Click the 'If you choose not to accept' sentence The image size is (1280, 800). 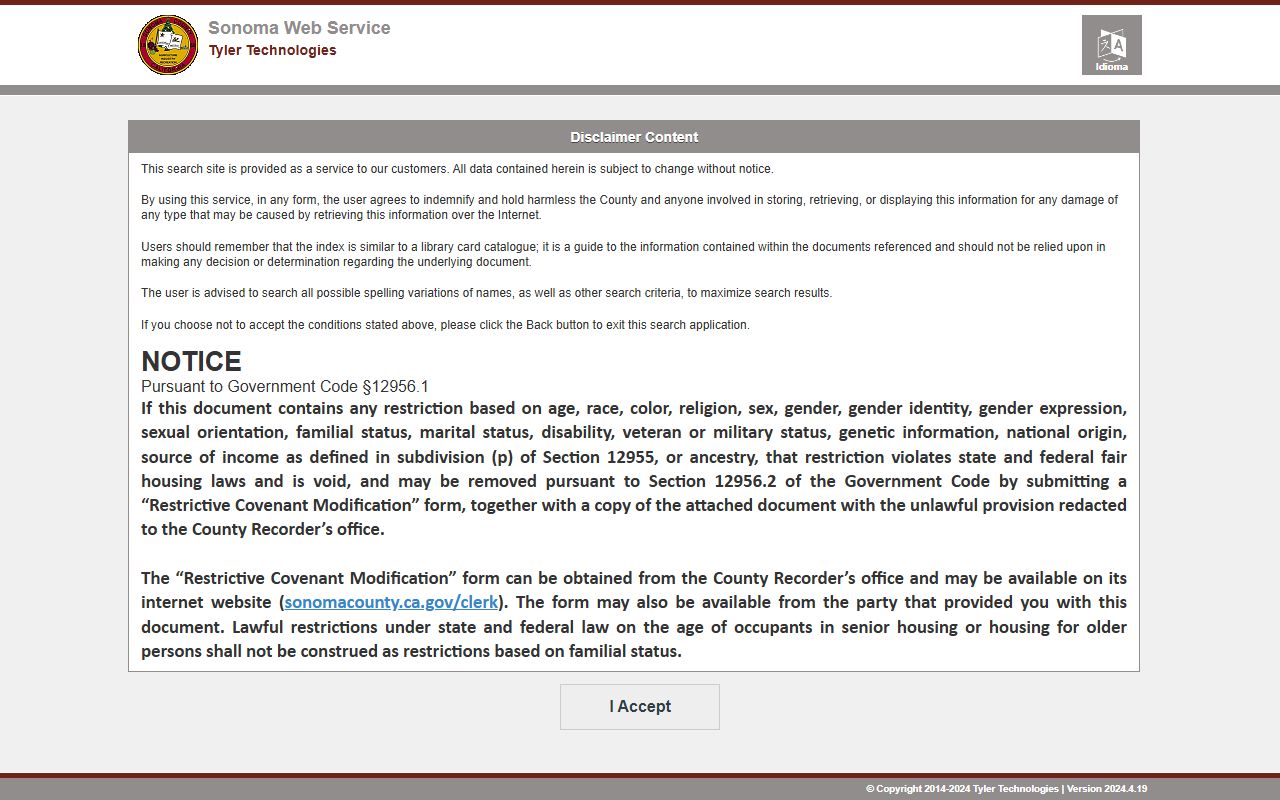coord(445,325)
